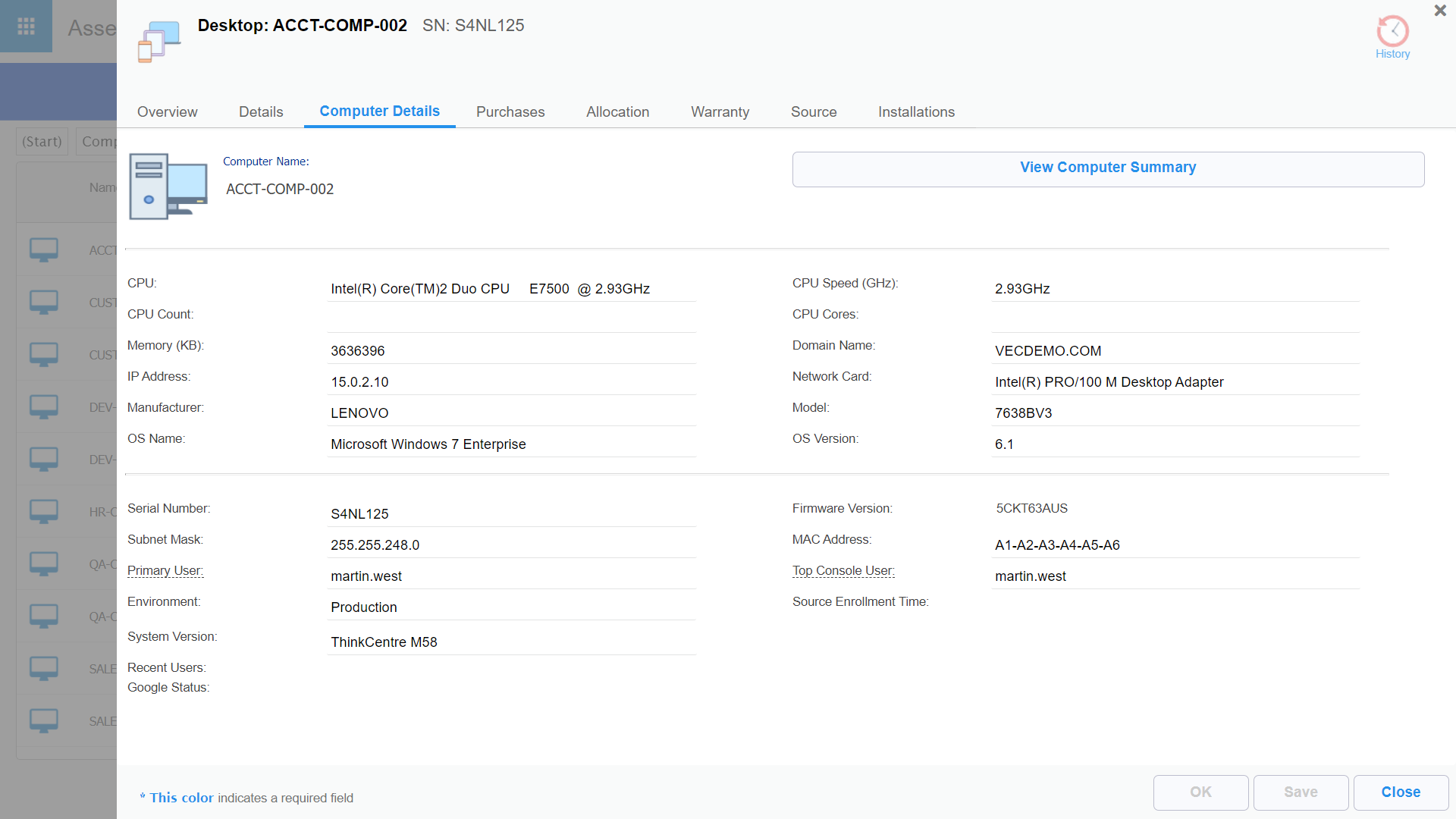Open the Primary User link
The width and height of the screenshot is (1456, 819).
165,570
